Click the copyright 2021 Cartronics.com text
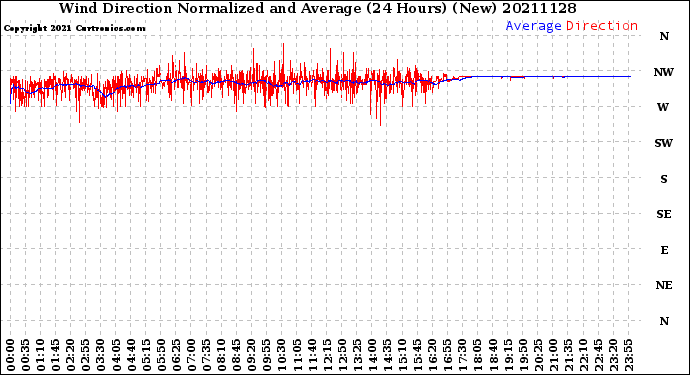Screen dimensions: 690x375 [74, 29]
